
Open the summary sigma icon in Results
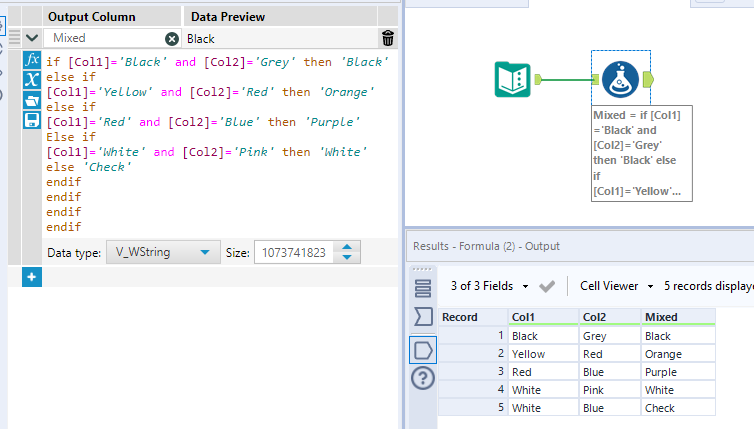click(x=423, y=317)
